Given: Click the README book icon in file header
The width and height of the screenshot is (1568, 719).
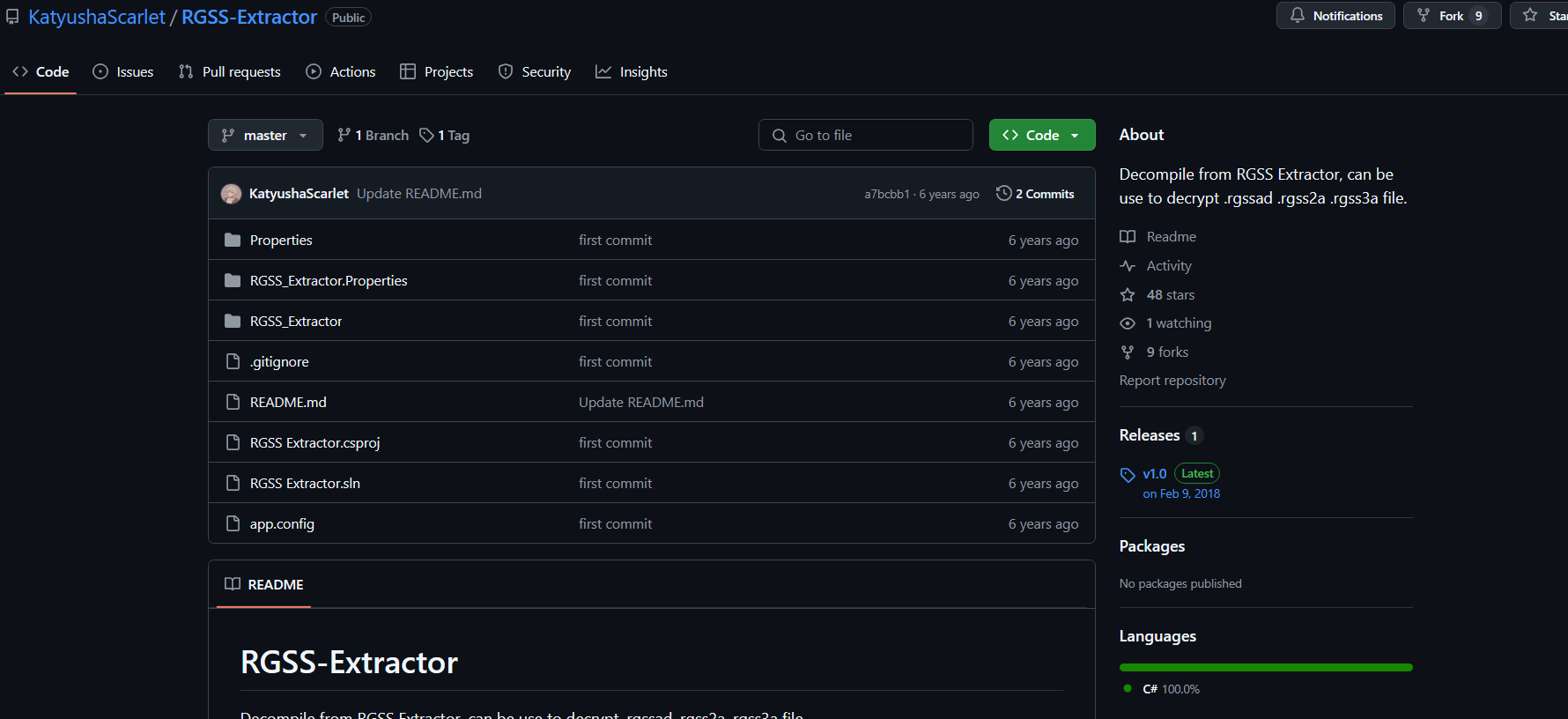Looking at the screenshot, I should (x=233, y=584).
